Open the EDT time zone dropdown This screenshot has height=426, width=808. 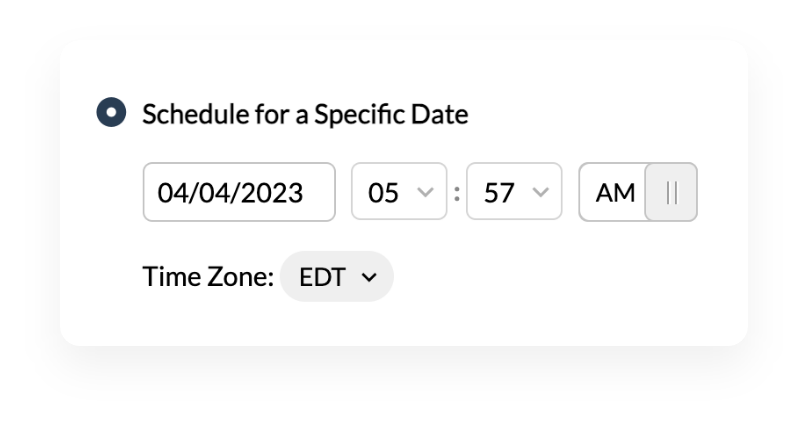pyautogui.click(x=336, y=277)
